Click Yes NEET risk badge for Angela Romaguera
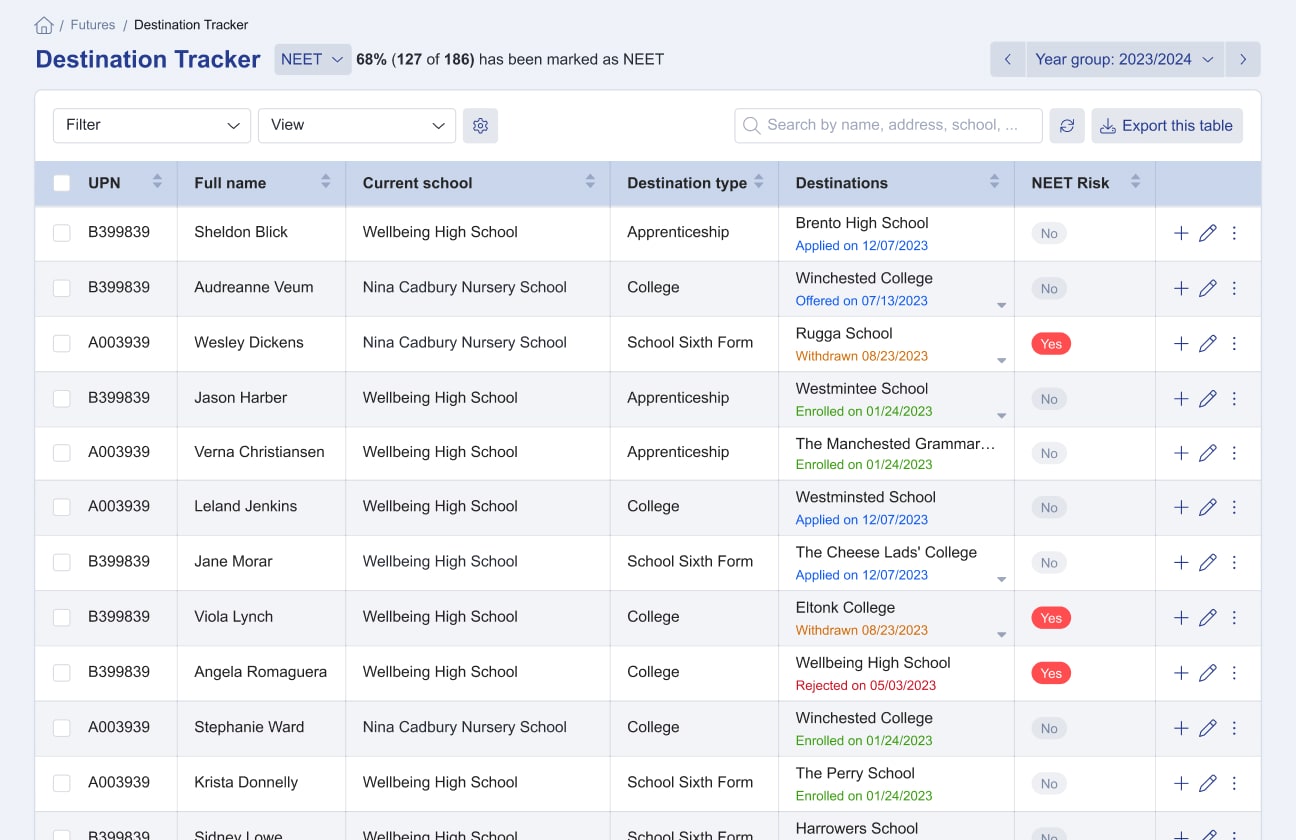 point(1051,673)
